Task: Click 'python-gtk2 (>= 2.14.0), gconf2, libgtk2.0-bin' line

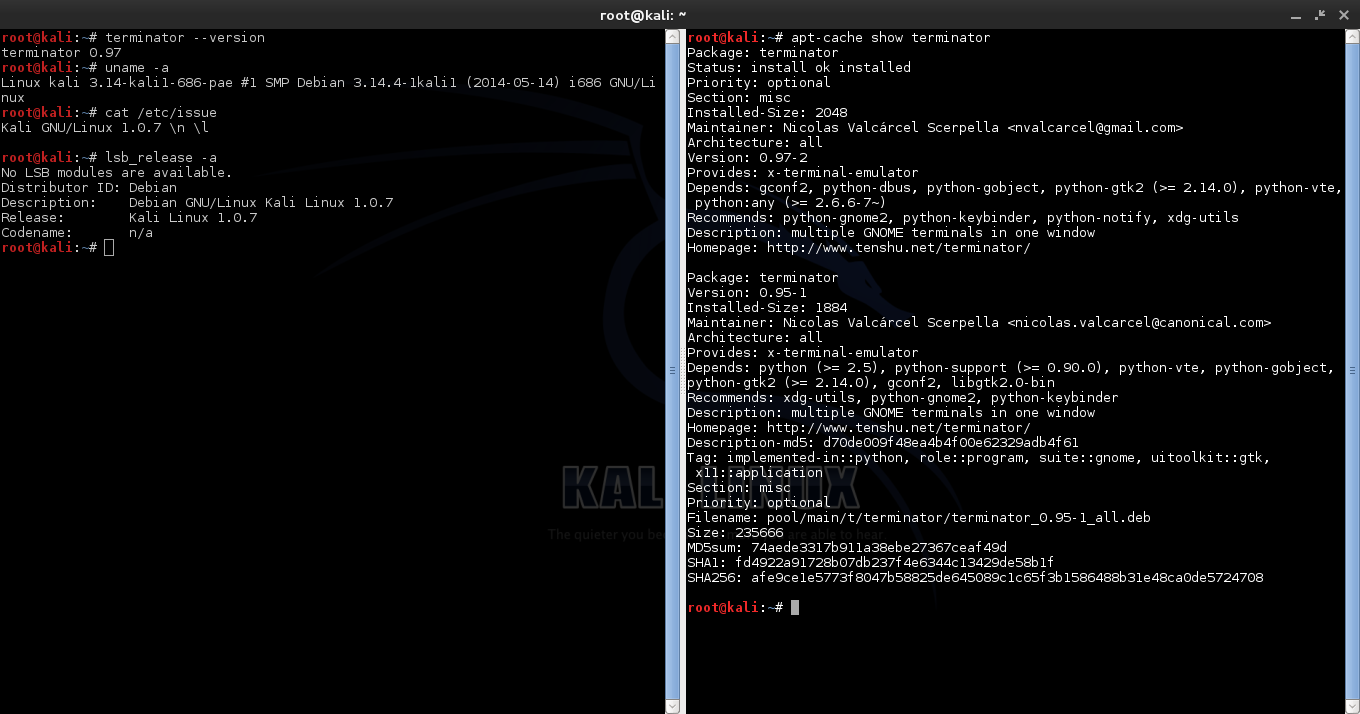Action: (871, 383)
